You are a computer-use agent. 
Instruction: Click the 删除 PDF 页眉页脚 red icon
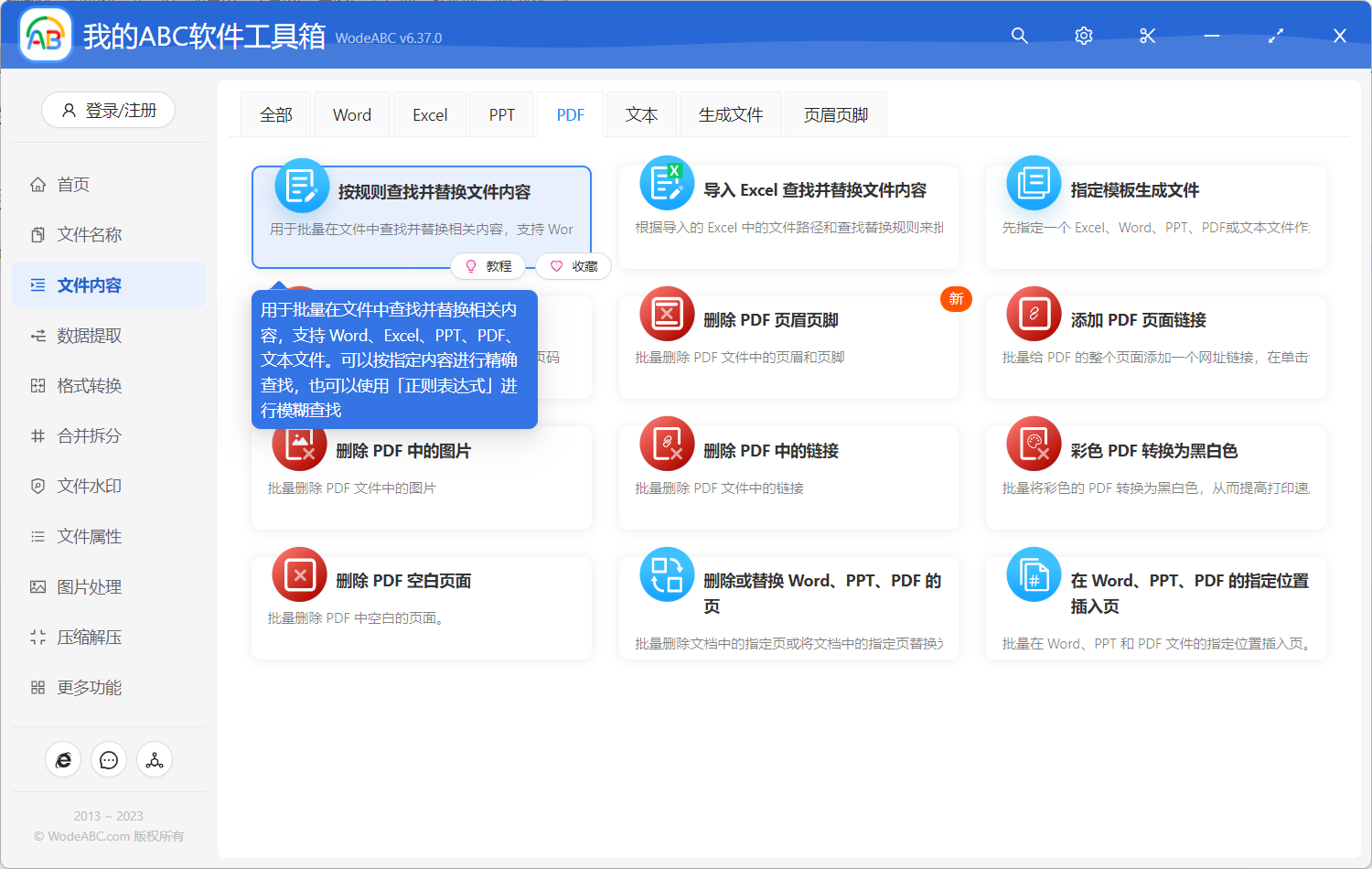coord(667,314)
